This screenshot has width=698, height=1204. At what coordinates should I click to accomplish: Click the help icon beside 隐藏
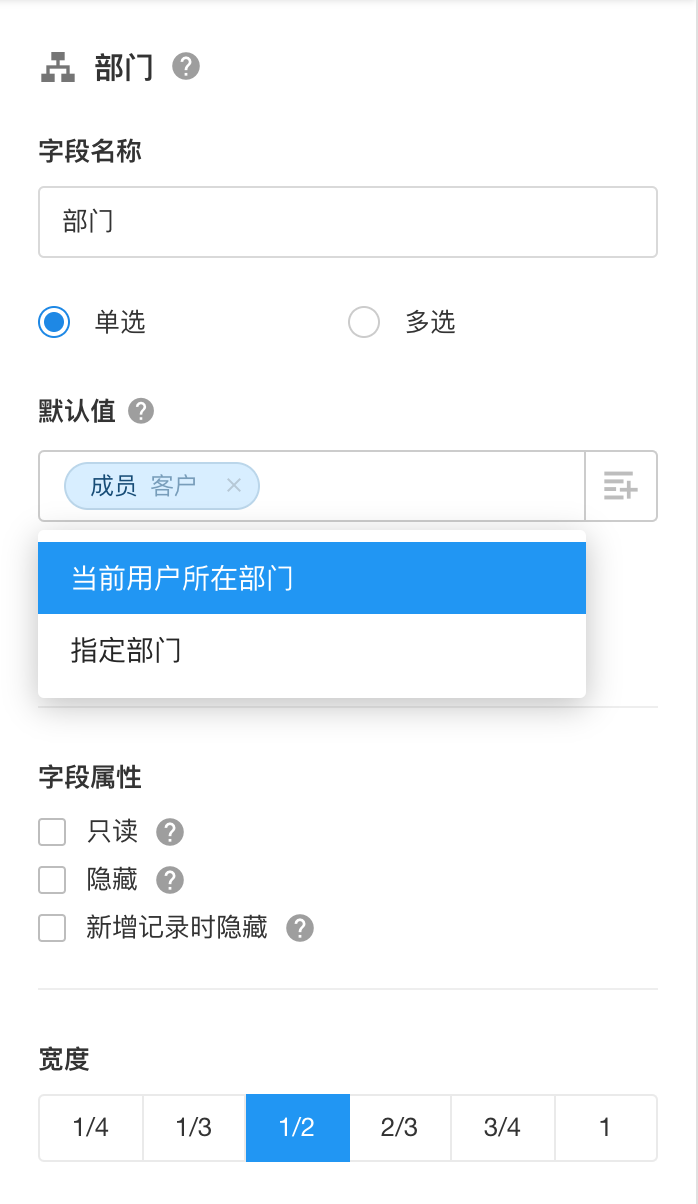tap(170, 880)
